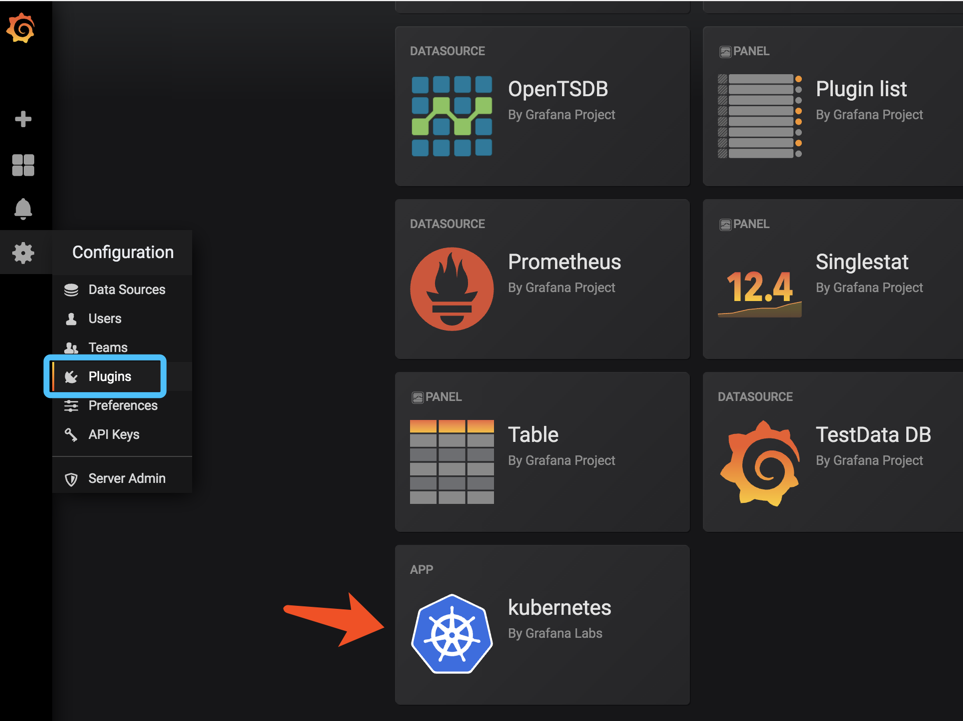The image size is (963, 721).
Task: Click the API Keys key icon
Action: tap(71, 435)
